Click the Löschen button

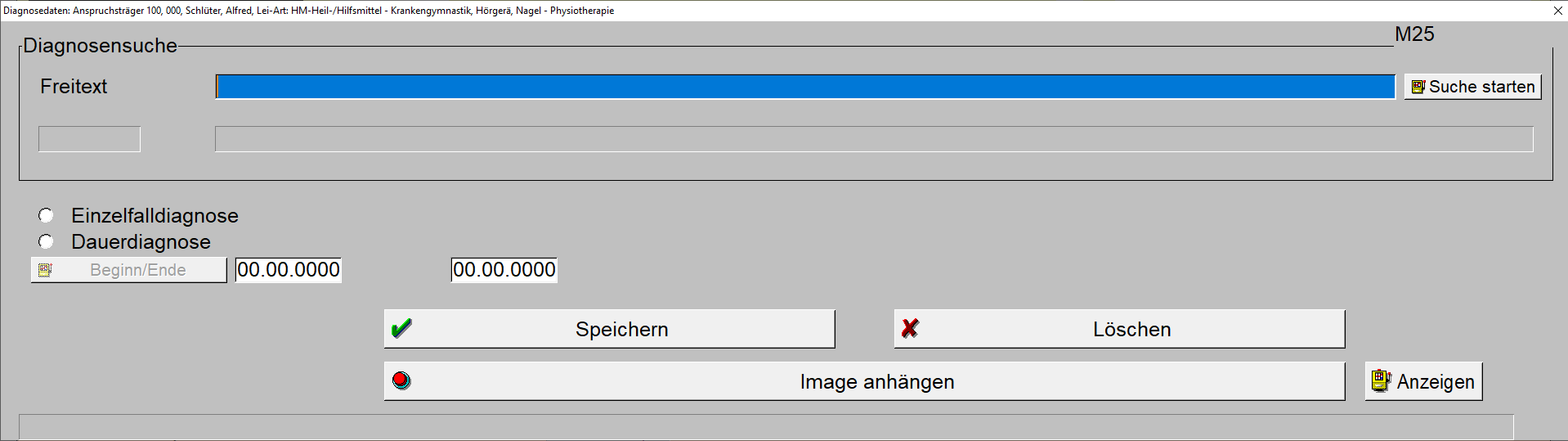click(x=1119, y=329)
